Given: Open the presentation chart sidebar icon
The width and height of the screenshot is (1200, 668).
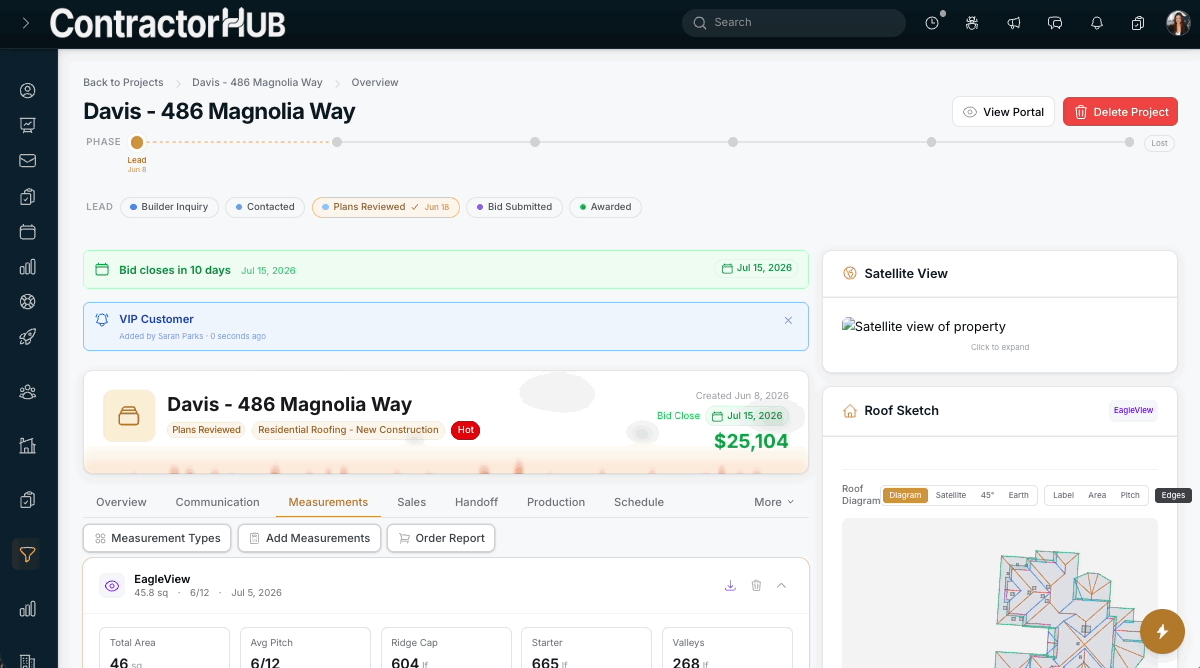Looking at the screenshot, I should tap(28, 125).
